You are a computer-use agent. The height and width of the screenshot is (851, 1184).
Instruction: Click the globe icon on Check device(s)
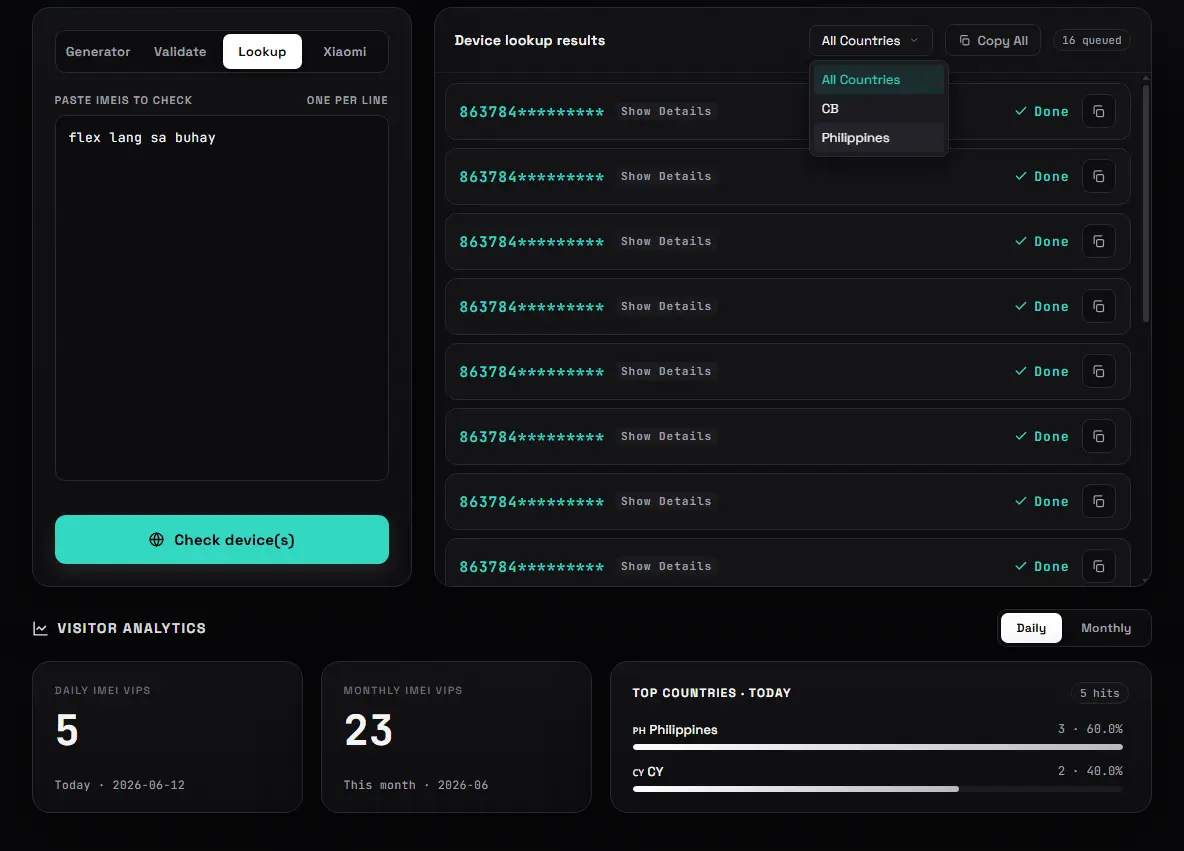(x=156, y=539)
